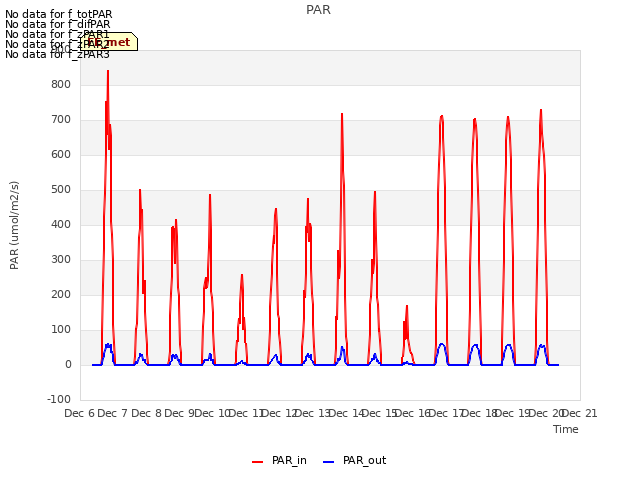
Task: Click the 500 y-axis tick label
Action: (x=61, y=190)
